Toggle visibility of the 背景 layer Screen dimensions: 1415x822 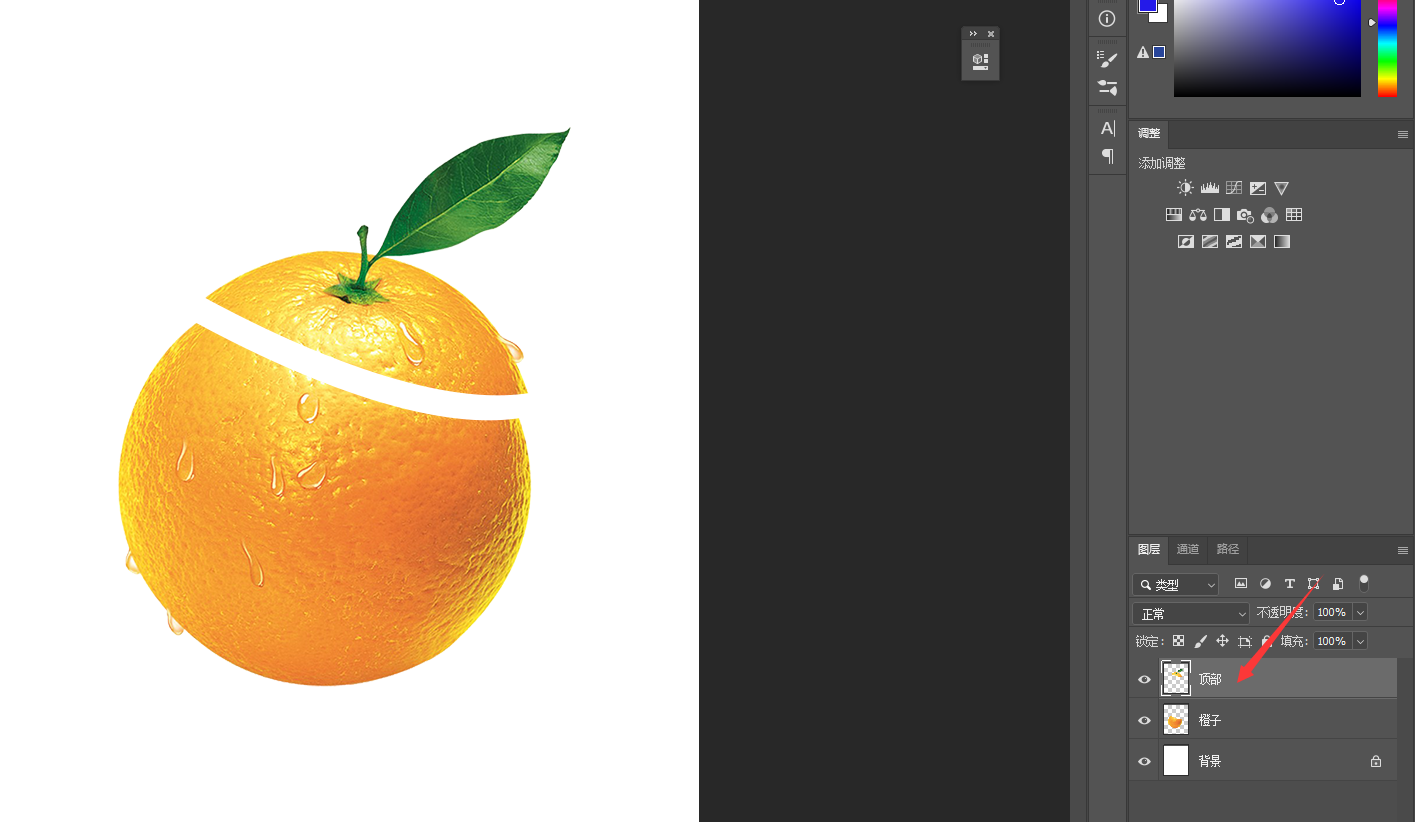[1145, 761]
